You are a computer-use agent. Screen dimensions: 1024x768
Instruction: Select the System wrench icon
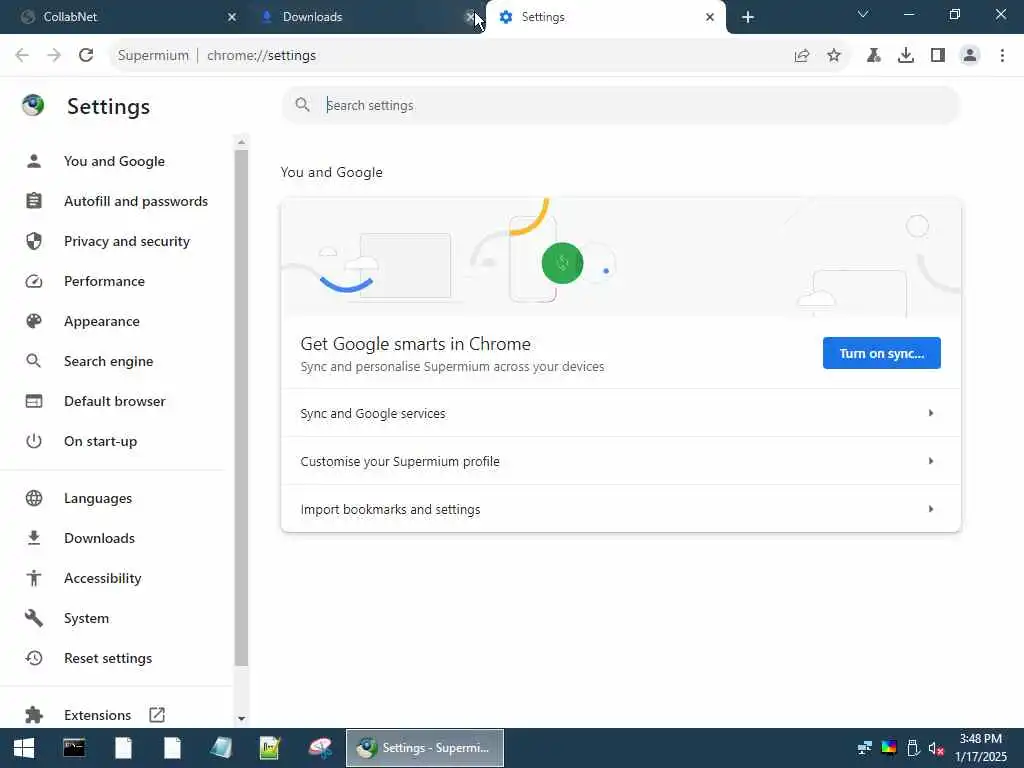pyautogui.click(x=34, y=618)
